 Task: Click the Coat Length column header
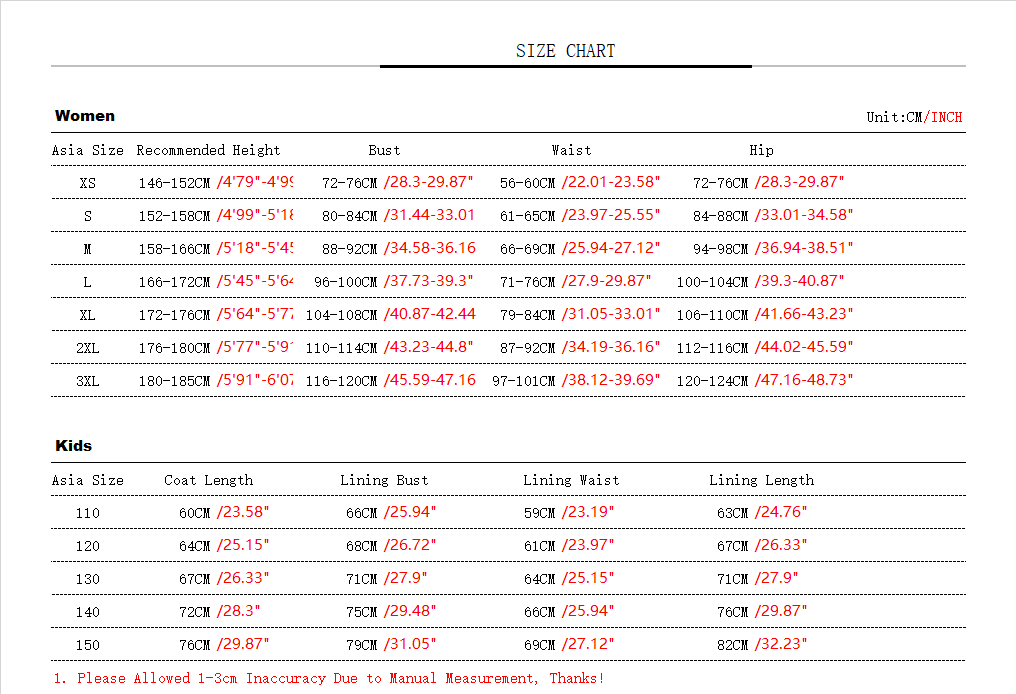(x=208, y=480)
